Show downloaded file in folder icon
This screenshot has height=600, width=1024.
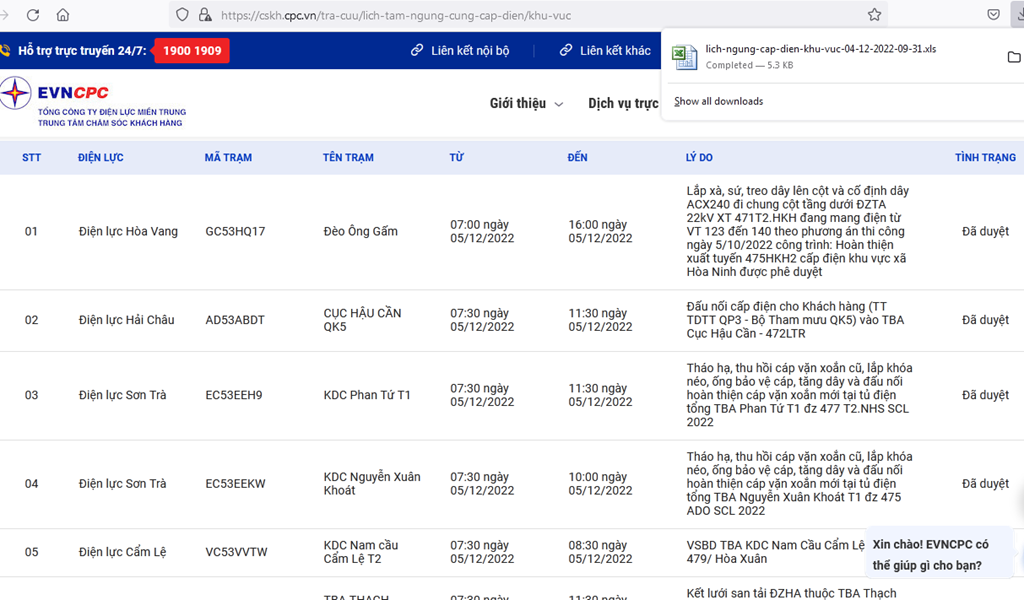pos(1014,57)
